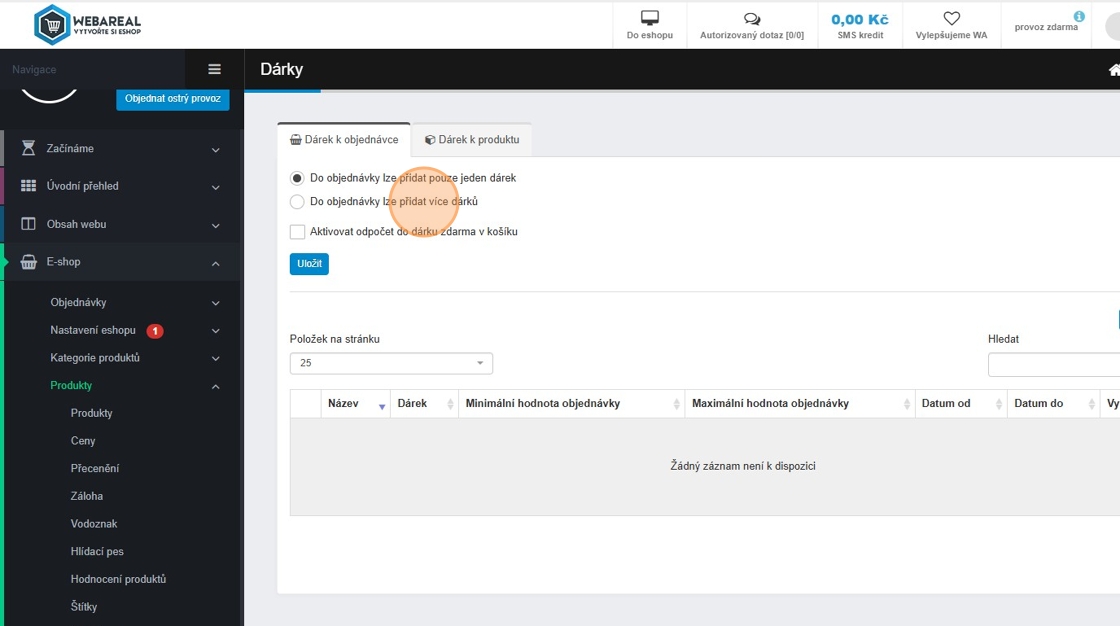The height and width of the screenshot is (626, 1120).
Task: Open the Hlídací pes menu item
Action: [97, 552]
